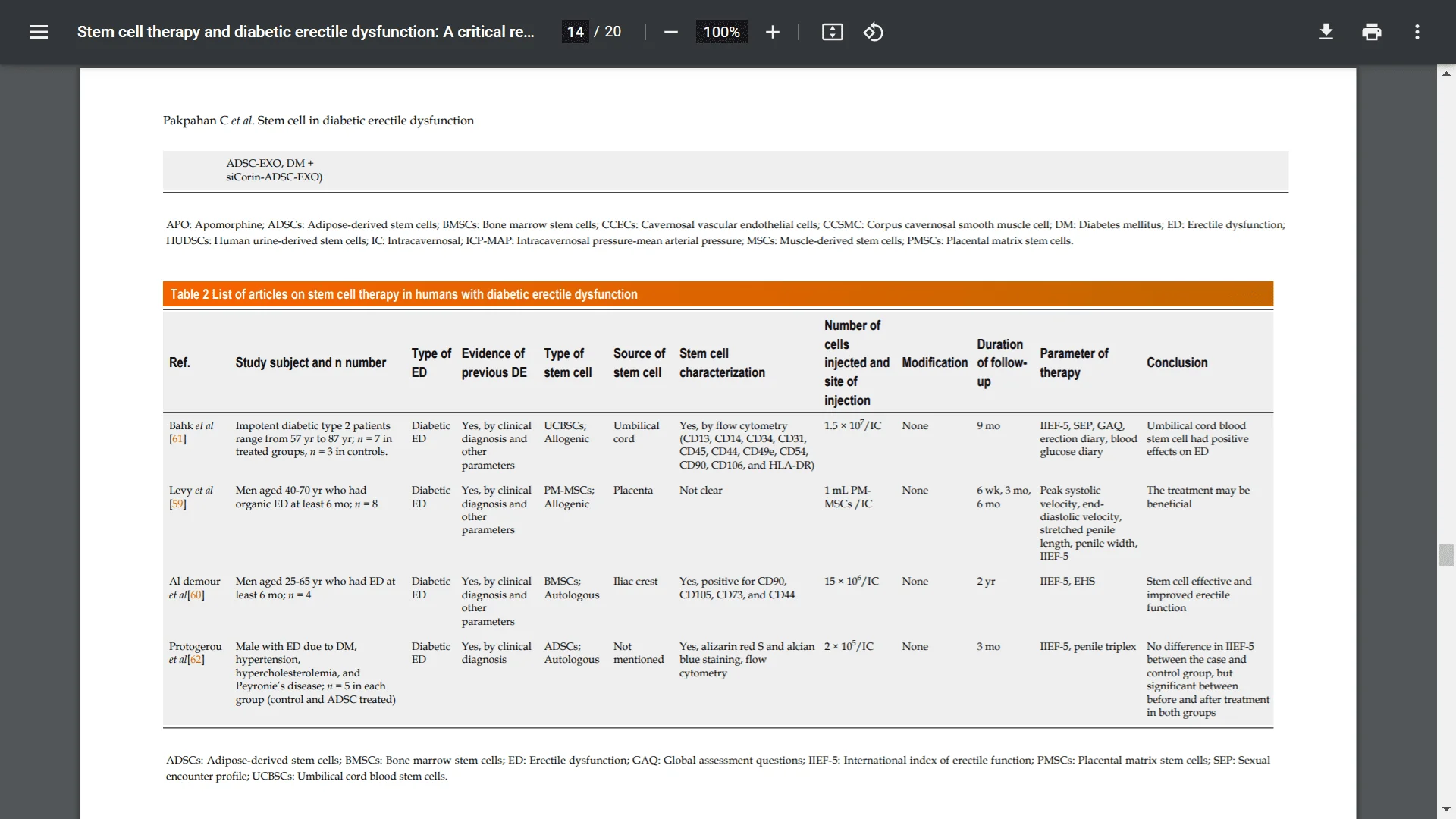This screenshot has width=1456, height=819.
Task: Click the 'Not clear' characterization cell
Action: click(x=701, y=491)
